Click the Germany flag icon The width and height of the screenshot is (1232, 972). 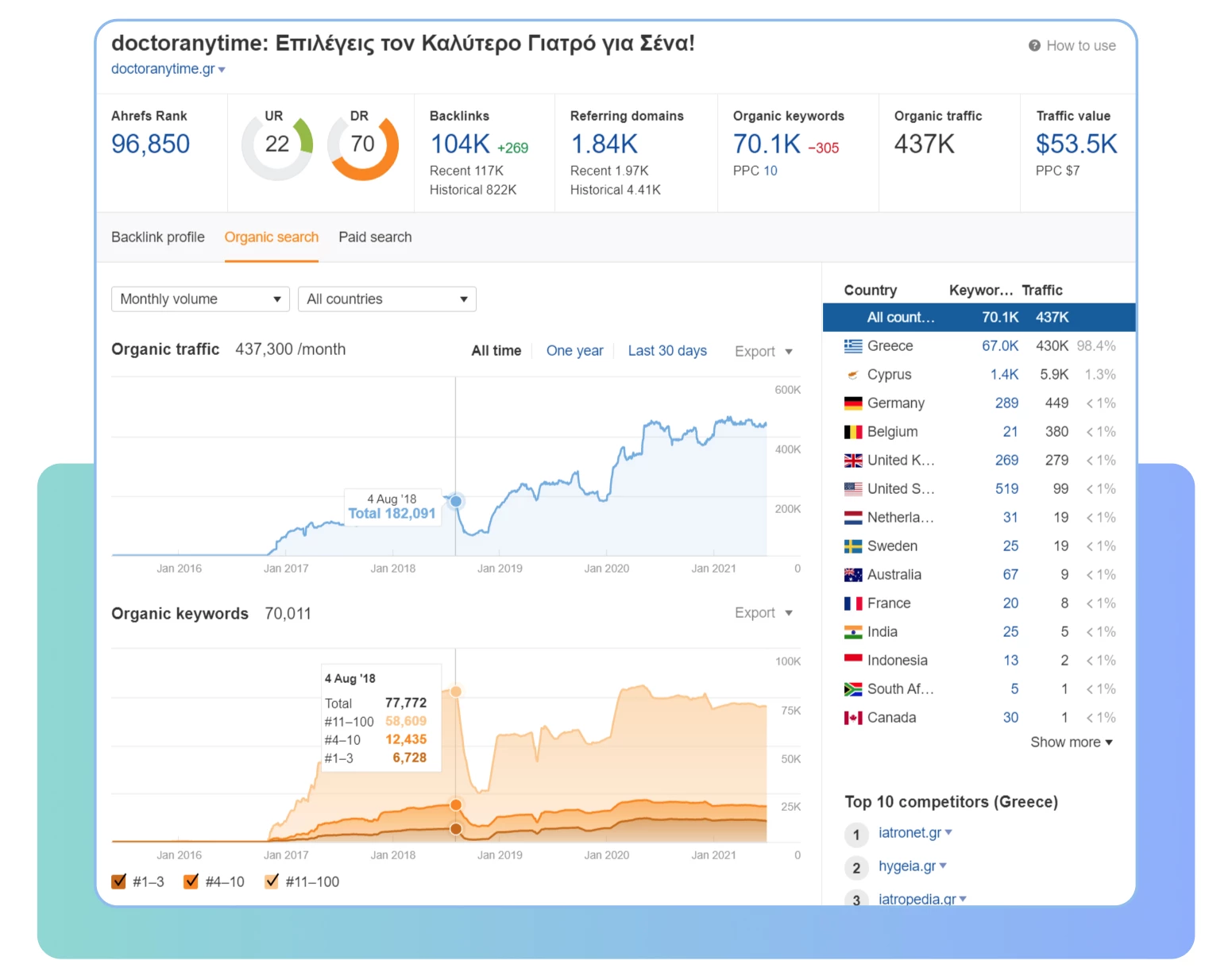[x=853, y=403]
